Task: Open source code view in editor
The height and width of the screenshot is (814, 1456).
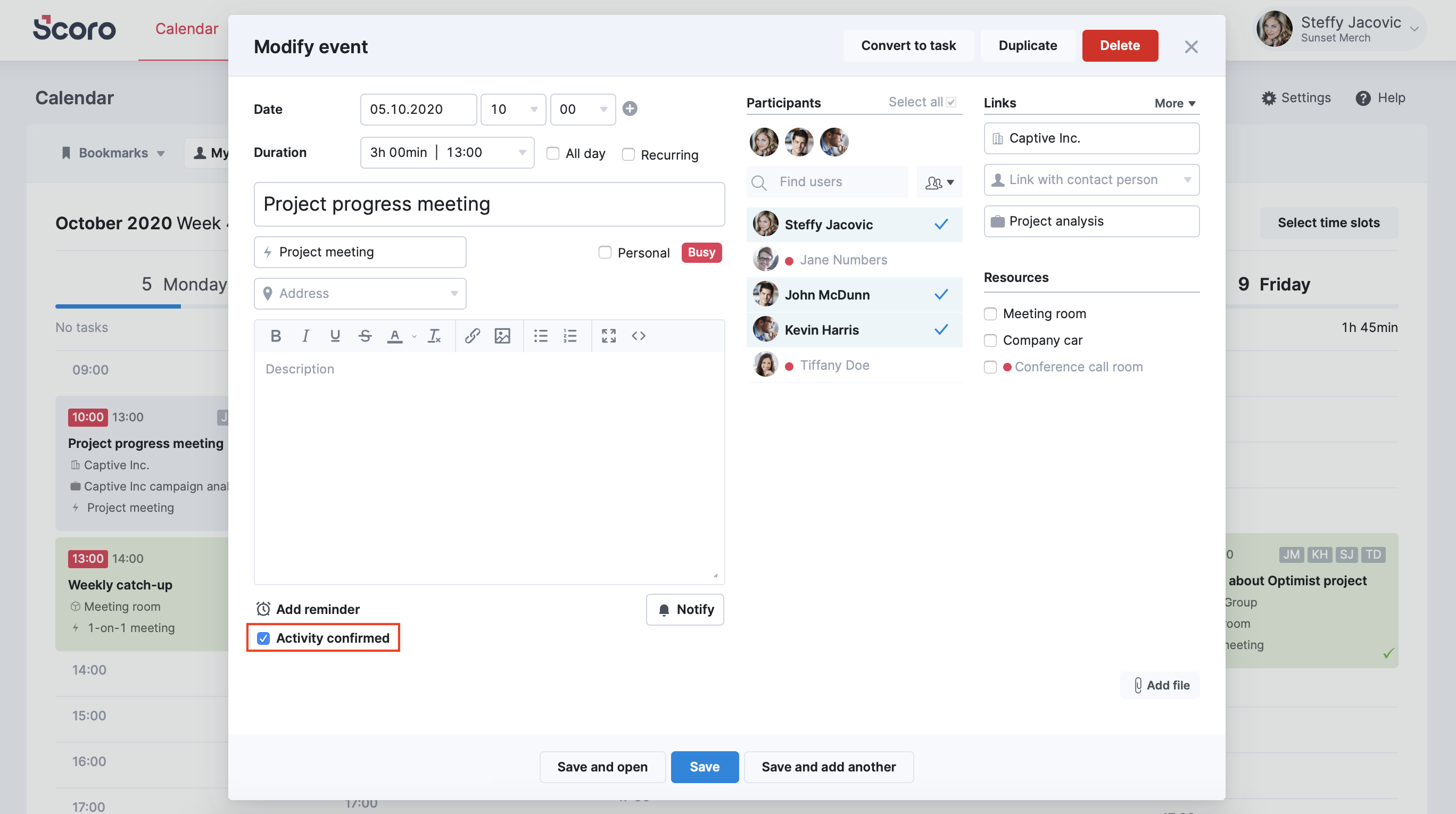Action: click(x=639, y=336)
